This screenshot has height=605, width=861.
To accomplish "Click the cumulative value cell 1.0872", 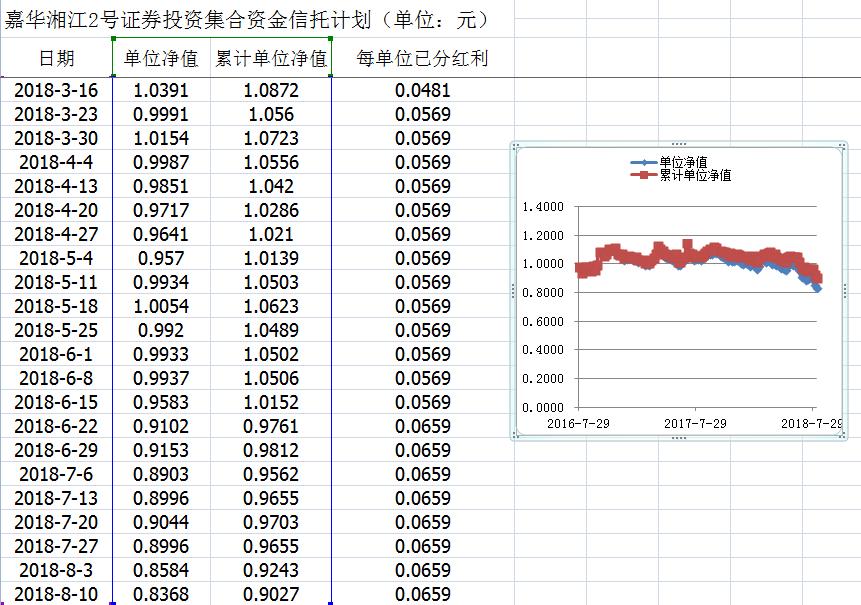I will [271, 90].
